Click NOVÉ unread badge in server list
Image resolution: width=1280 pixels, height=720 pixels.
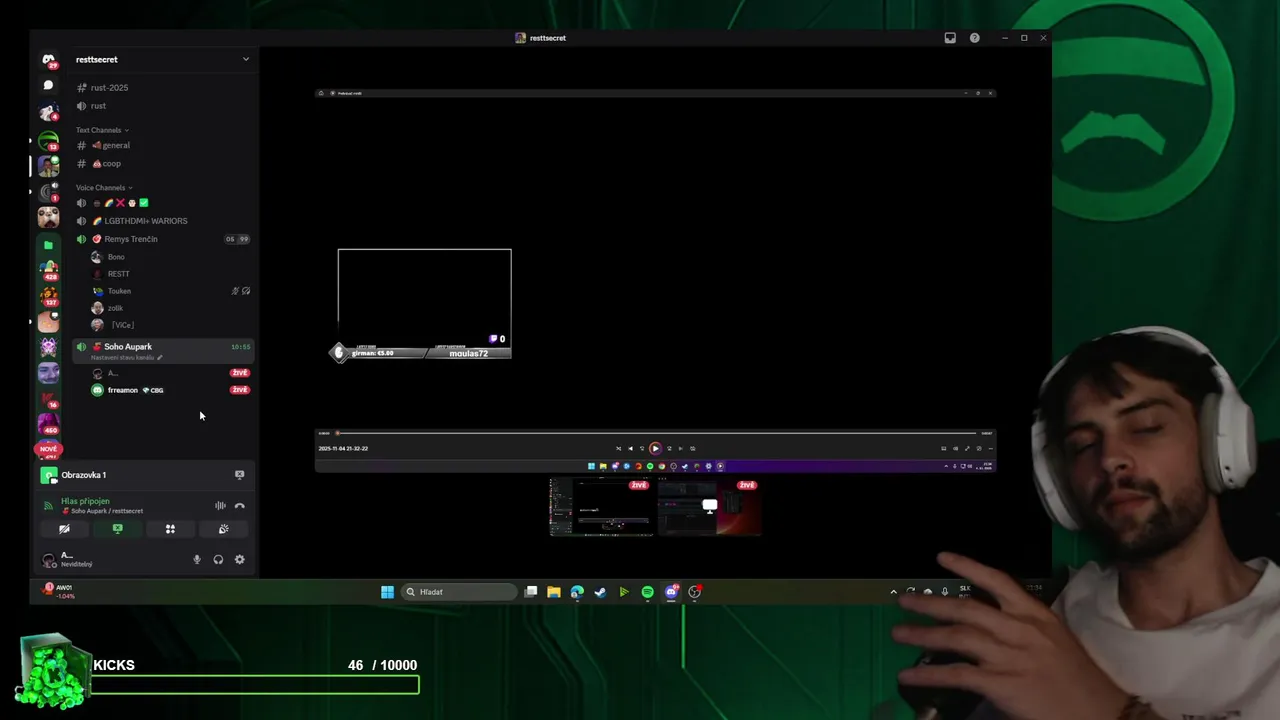click(48, 449)
